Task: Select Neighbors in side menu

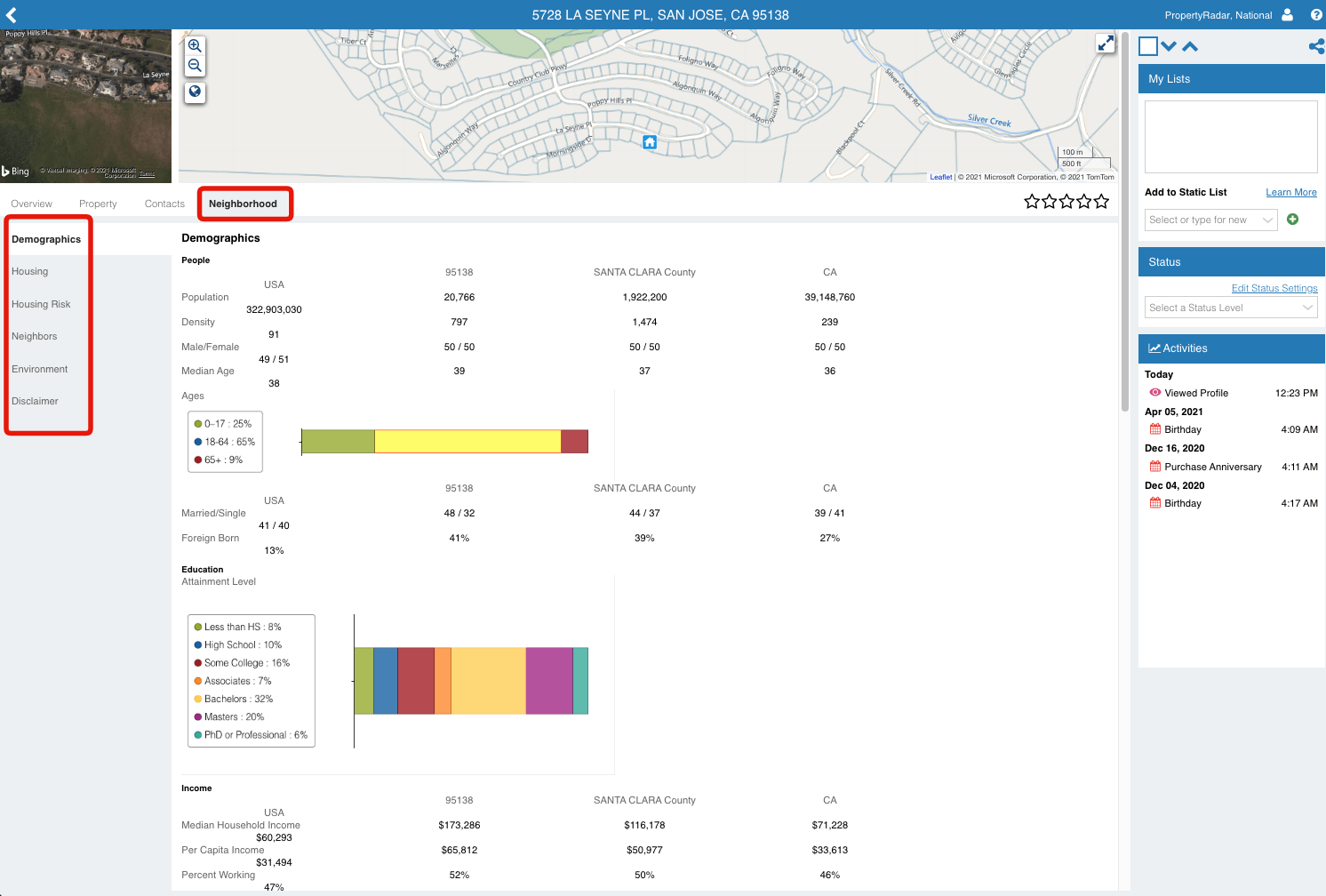Action: (34, 336)
